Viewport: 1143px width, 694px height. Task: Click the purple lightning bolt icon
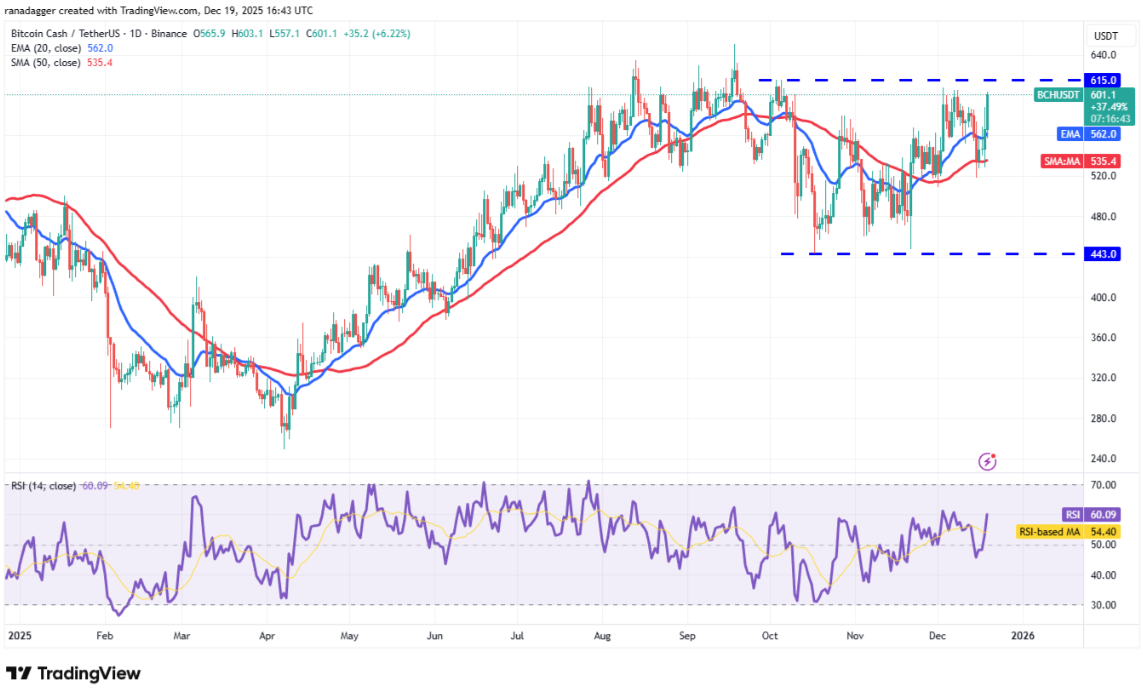click(x=988, y=461)
